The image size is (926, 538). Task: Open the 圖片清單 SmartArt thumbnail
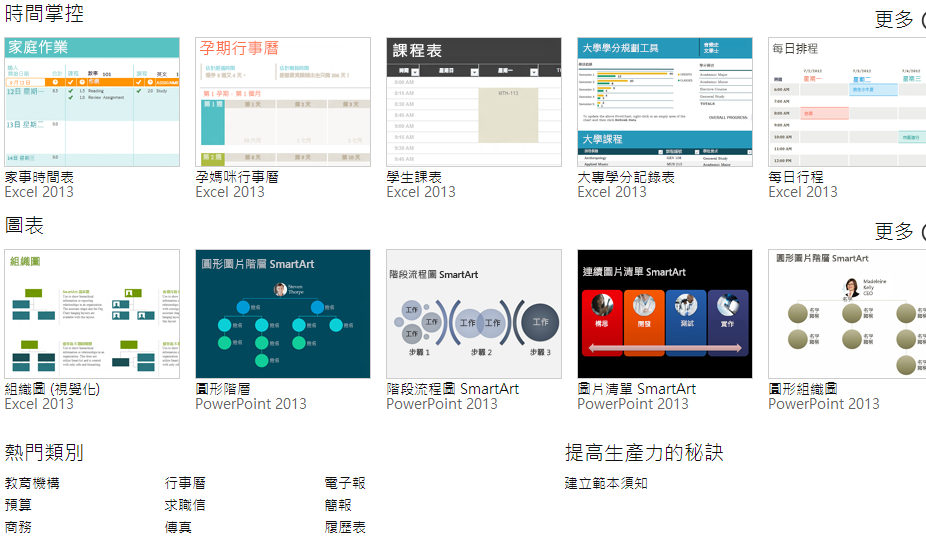click(665, 314)
